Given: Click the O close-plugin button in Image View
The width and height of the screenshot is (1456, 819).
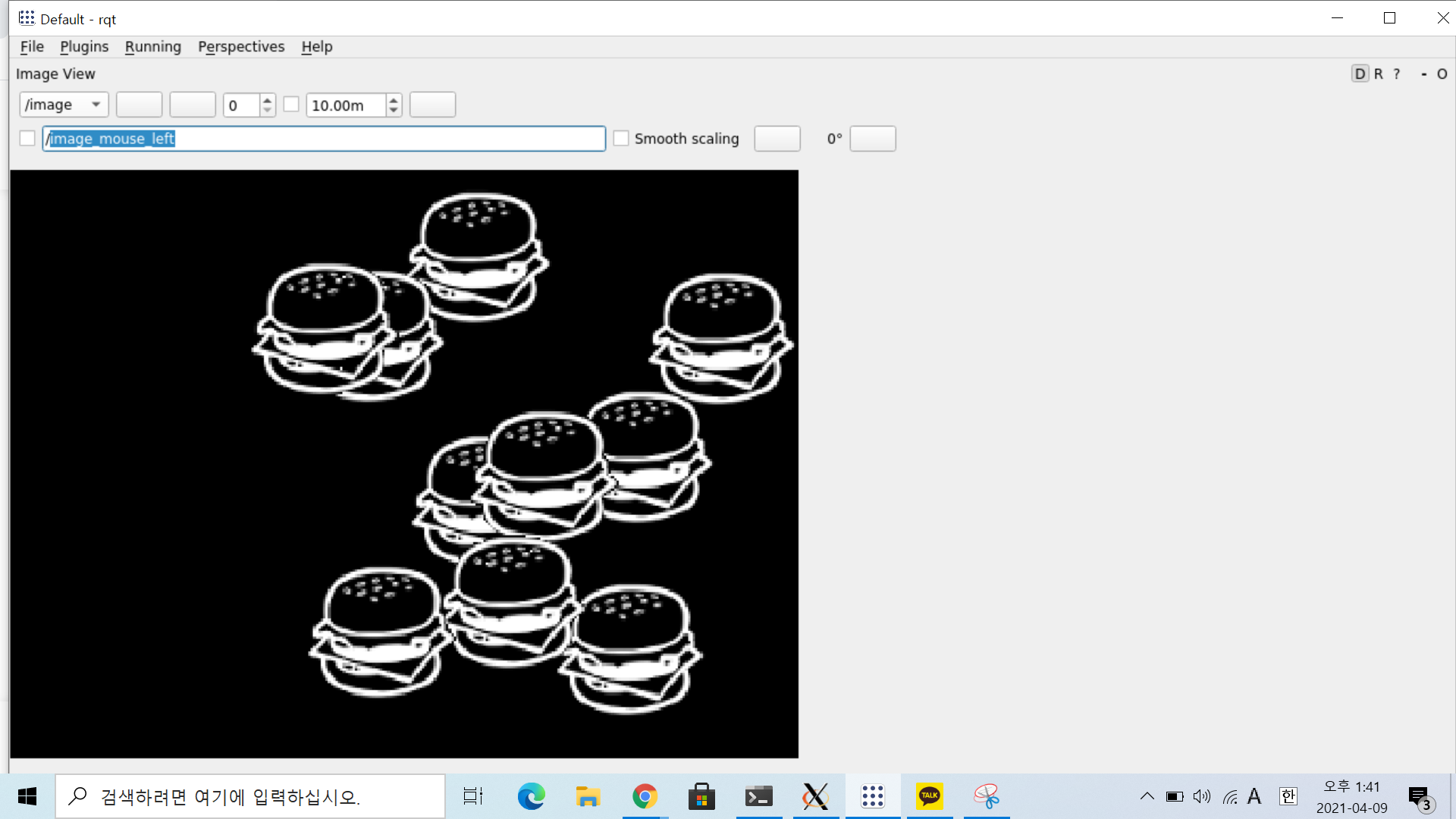Looking at the screenshot, I should (x=1442, y=74).
